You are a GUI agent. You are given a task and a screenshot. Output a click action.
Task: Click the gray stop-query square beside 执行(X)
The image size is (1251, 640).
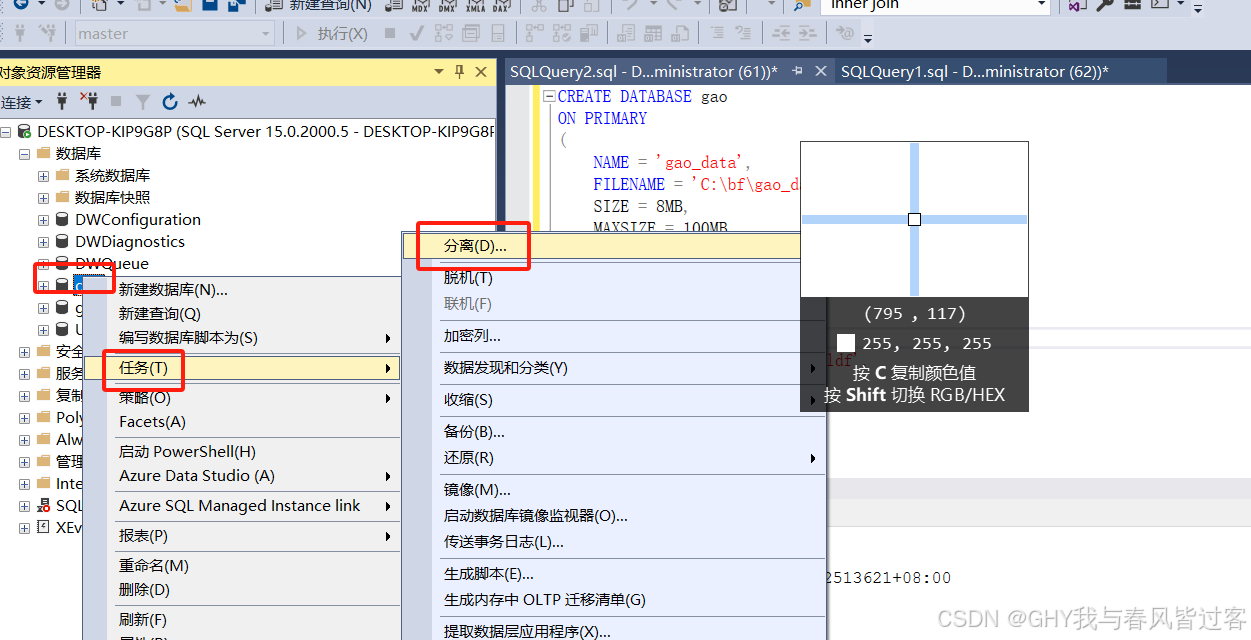point(390,33)
